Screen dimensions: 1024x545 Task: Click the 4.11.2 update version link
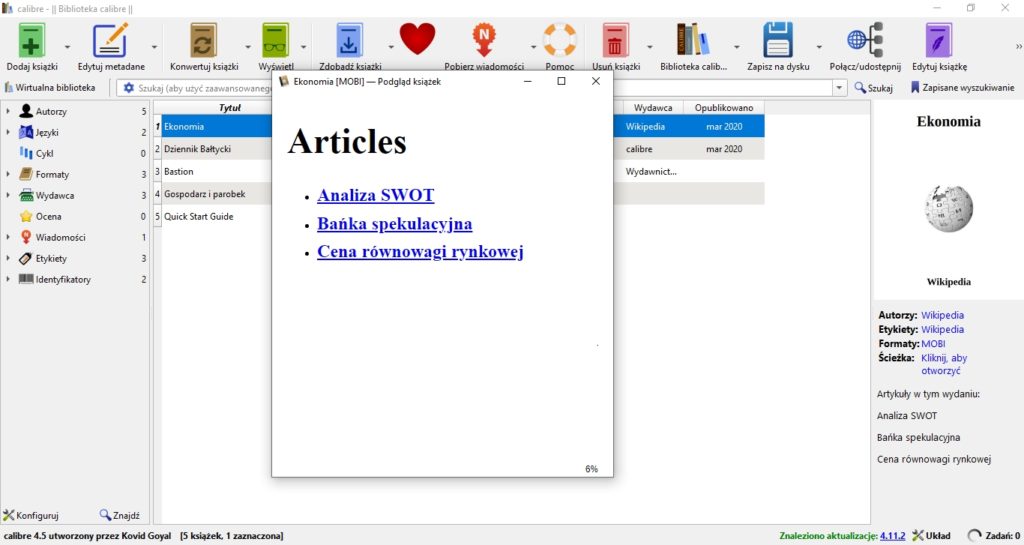(892, 536)
